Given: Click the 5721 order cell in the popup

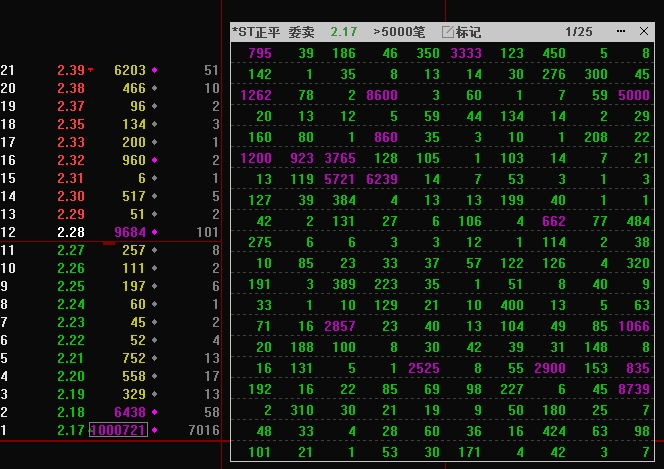Looking at the screenshot, I should 340,179.
